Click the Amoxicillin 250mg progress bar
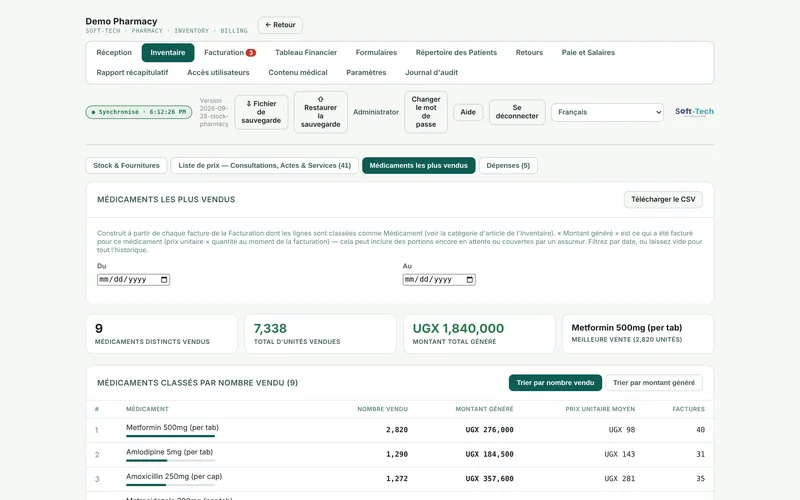800x500 pixels. 170,485
